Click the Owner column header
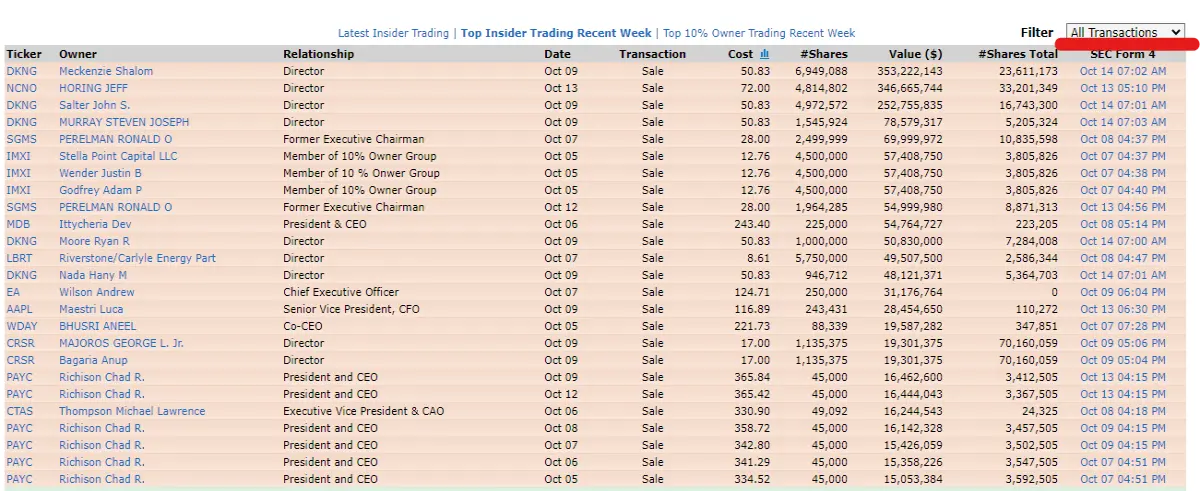The height and width of the screenshot is (491, 1200). tap(78, 54)
